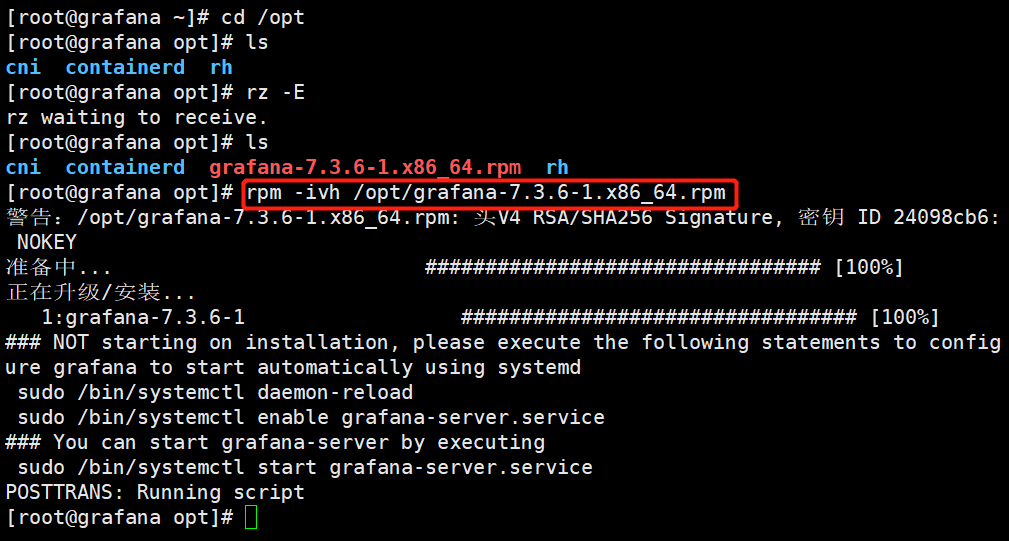Click the "POSTTRANS: Running script" line
This screenshot has width=1009, height=541.
tap(155, 492)
